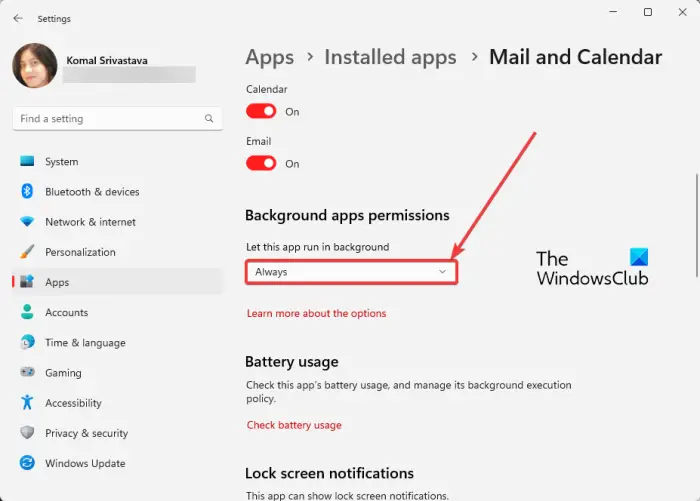Click the Privacy shield icon
The image size is (700, 501).
pos(27,432)
